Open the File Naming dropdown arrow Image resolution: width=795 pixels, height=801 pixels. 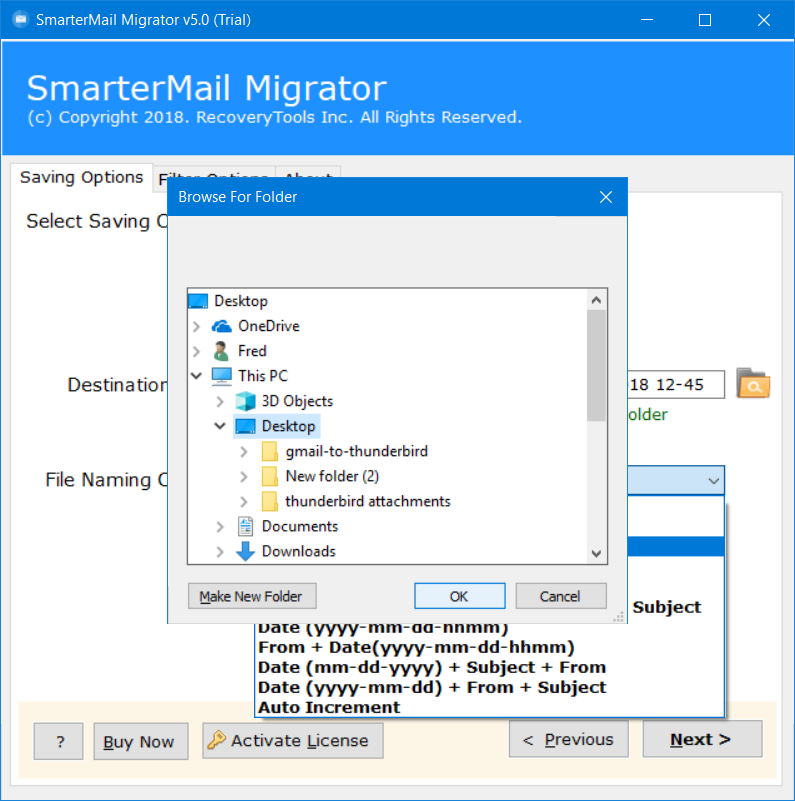(x=713, y=480)
